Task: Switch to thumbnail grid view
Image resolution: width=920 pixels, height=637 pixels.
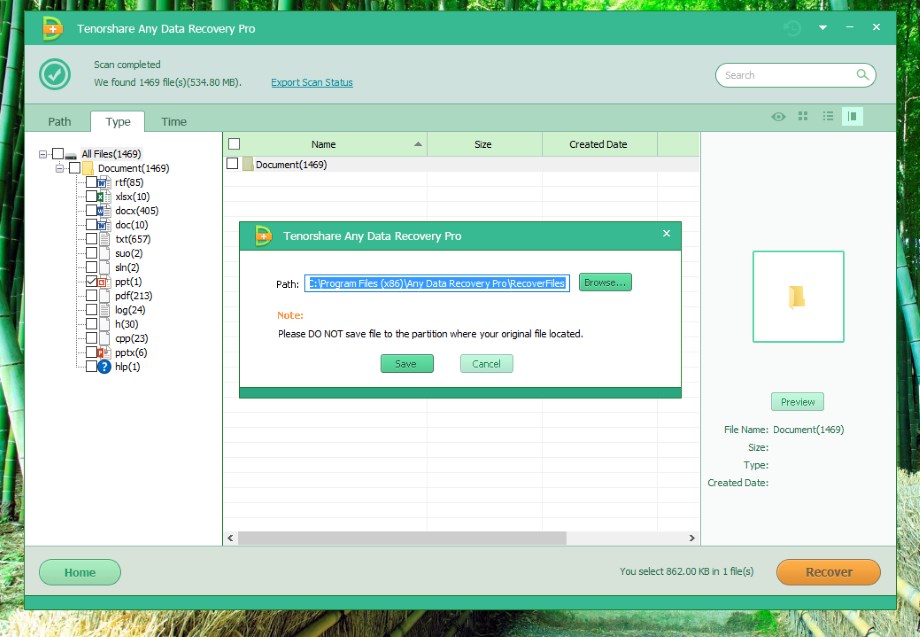Action: 803,117
